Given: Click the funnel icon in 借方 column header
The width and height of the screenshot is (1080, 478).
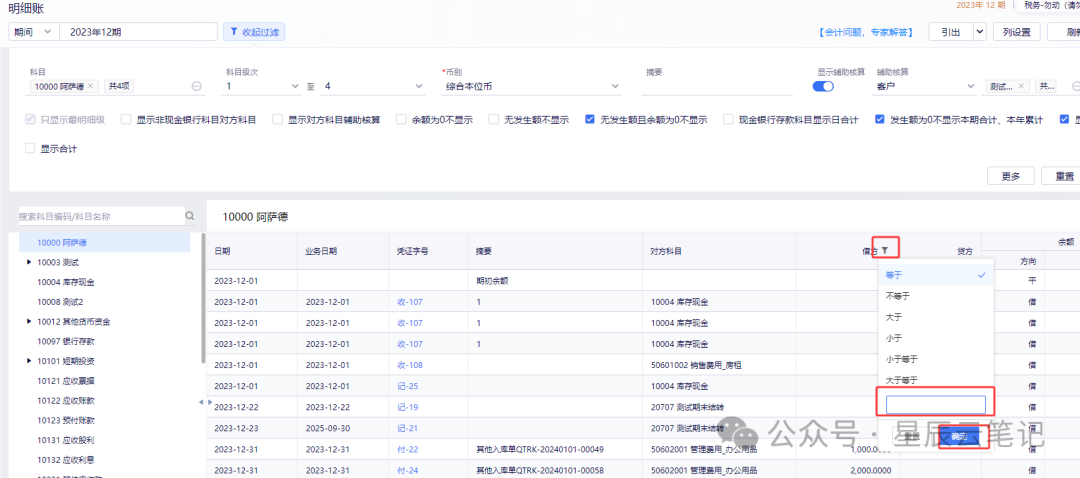Looking at the screenshot, I should [885, 251].
